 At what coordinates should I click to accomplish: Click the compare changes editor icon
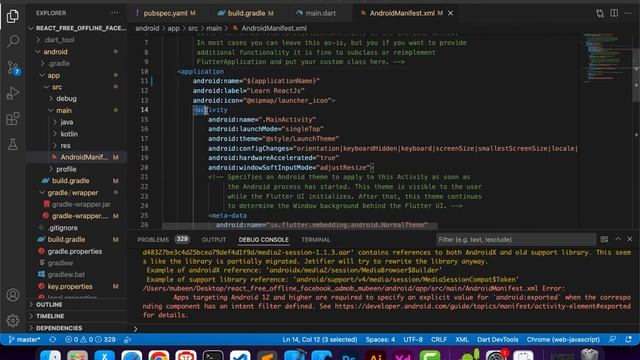tap(600, 13)
